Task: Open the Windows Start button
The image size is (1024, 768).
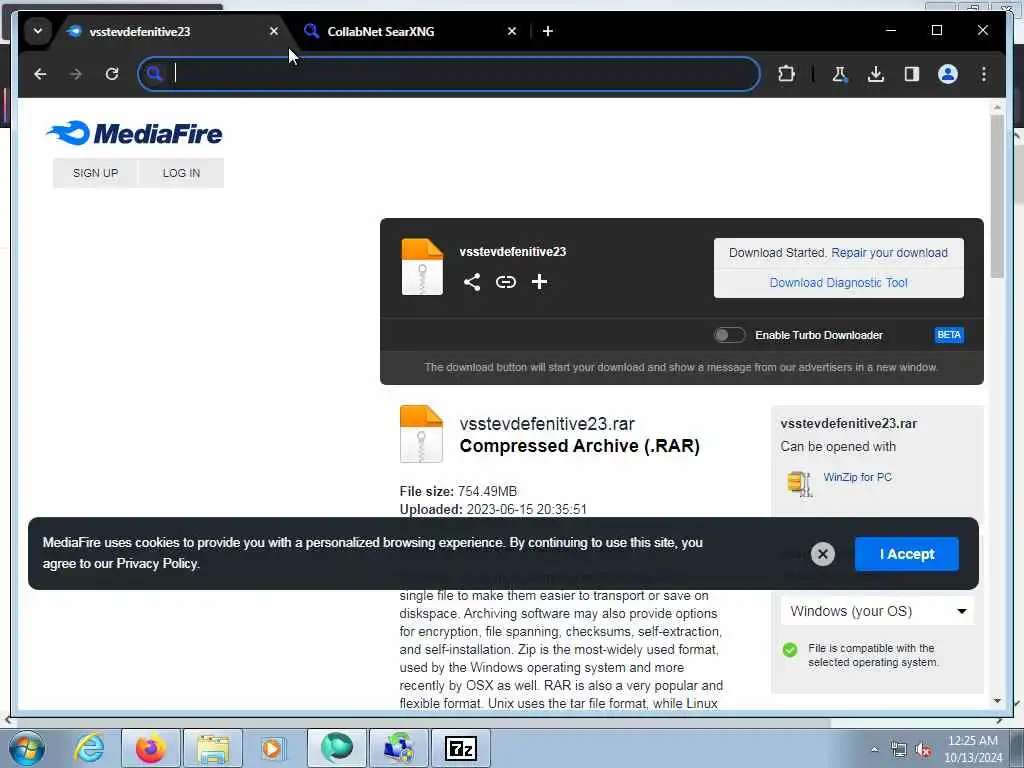Action: click(x=27, y=748)
